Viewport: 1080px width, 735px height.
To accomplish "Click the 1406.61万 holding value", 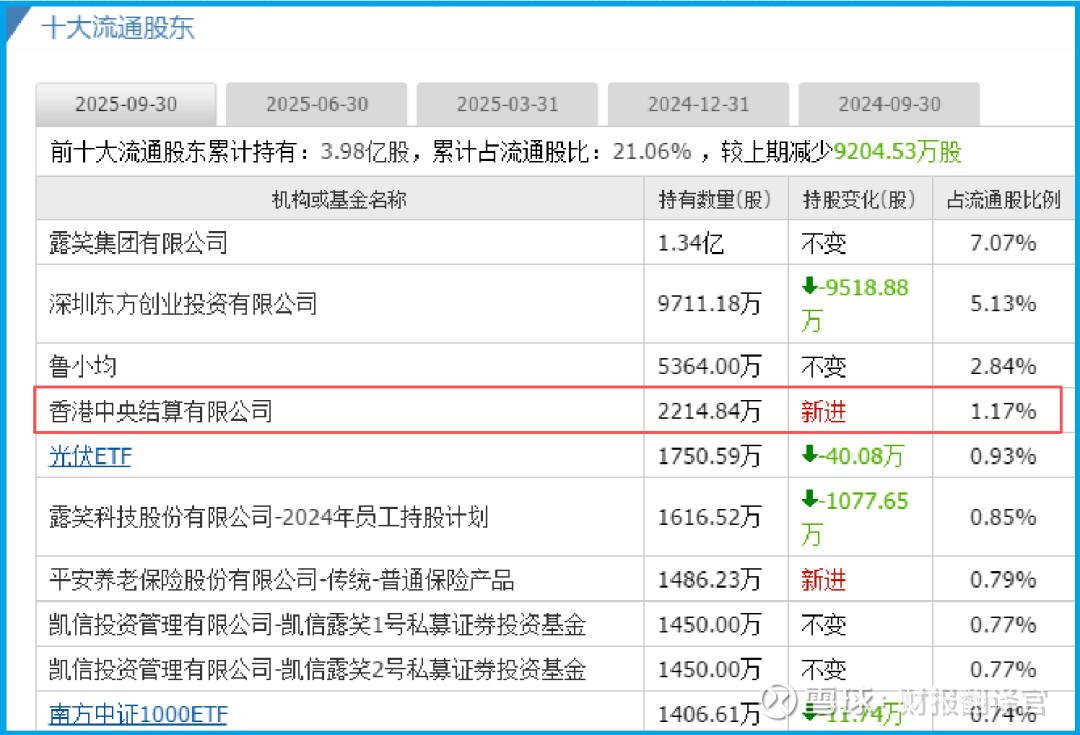I will click(x=709, y=714).
